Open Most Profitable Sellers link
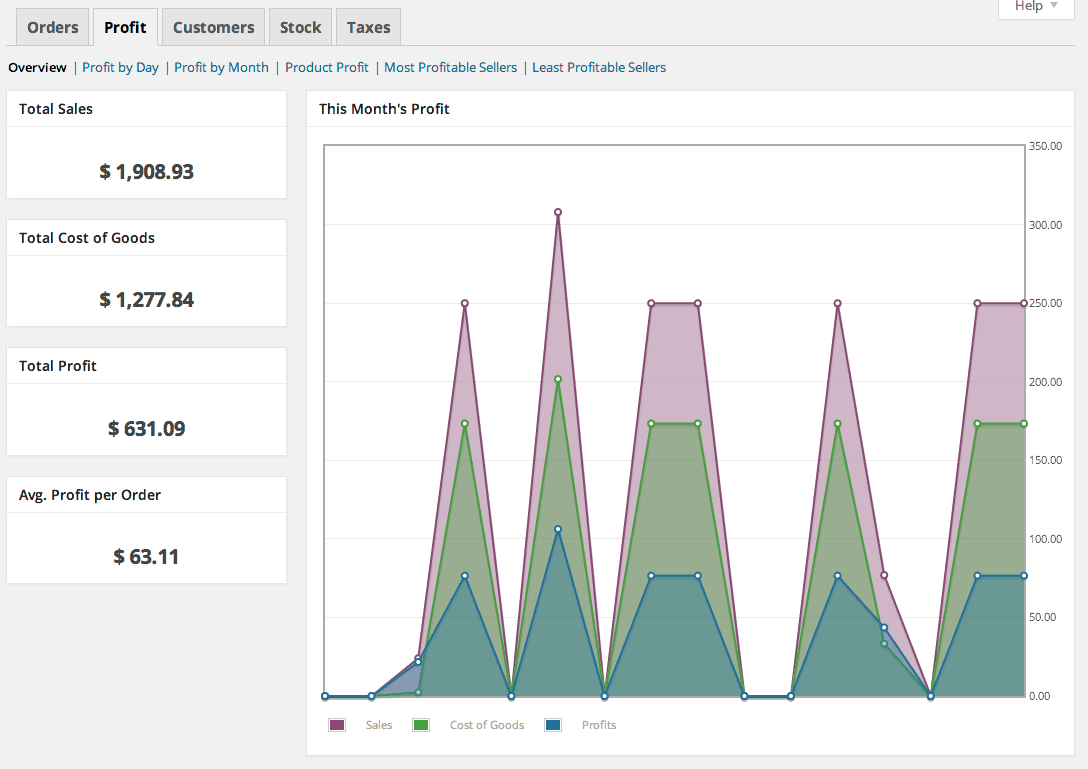 [x=450, y=67]
